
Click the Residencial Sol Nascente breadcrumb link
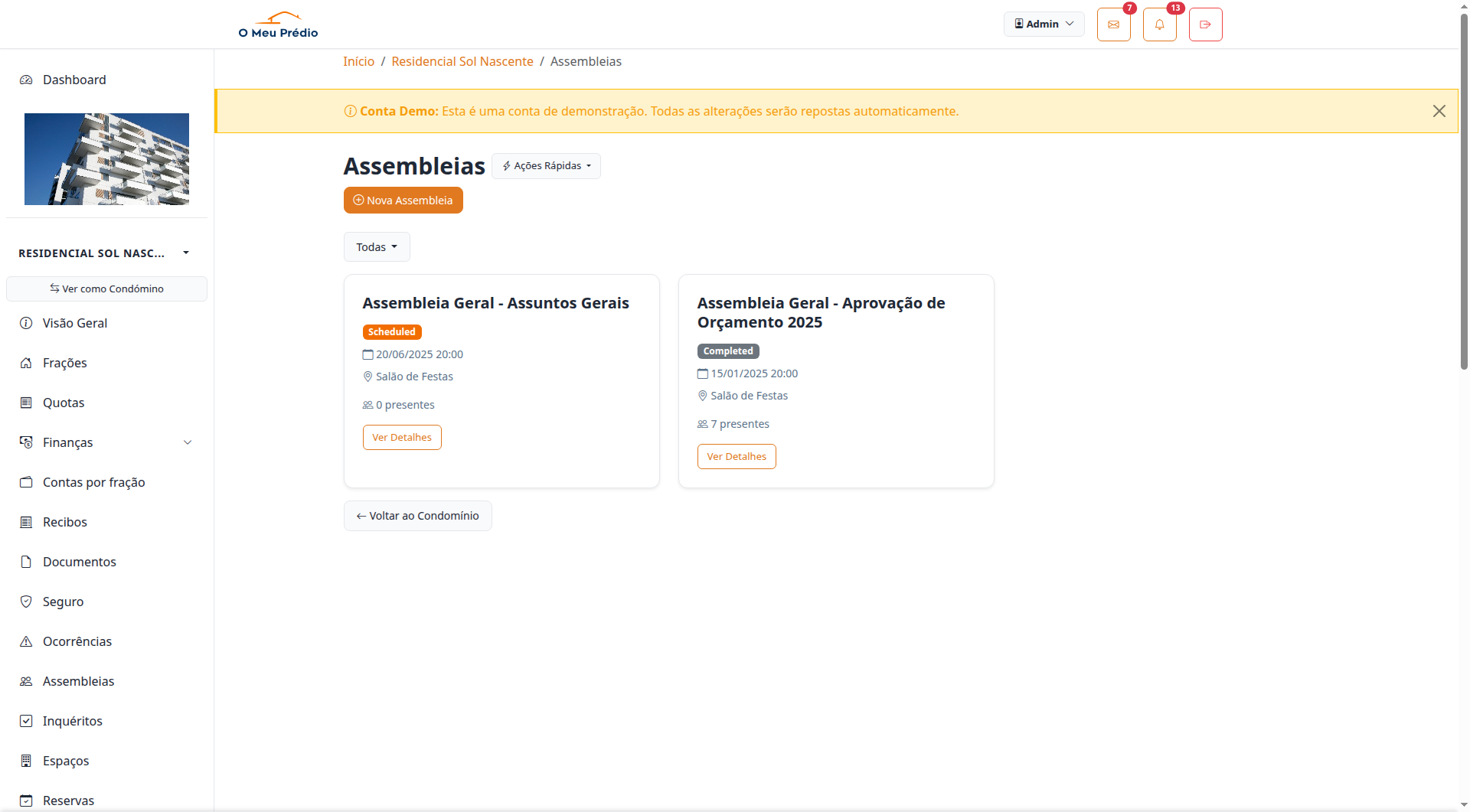462,61
